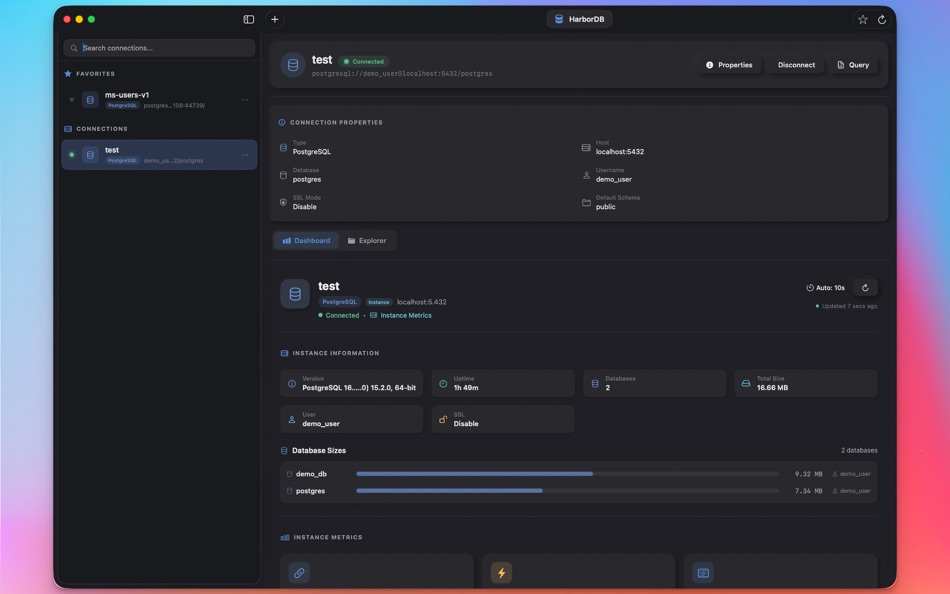The width and height of the screenshot is (950, 594).
Task: Click the dashboard database icon beside test
Action: tap(295, 294)
